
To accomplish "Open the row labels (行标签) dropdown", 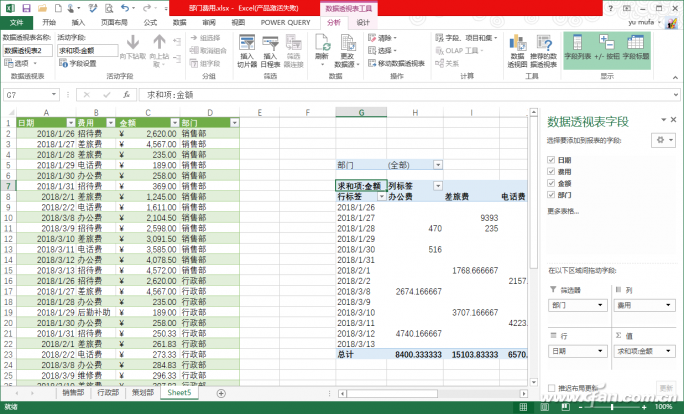I will 382,197.
